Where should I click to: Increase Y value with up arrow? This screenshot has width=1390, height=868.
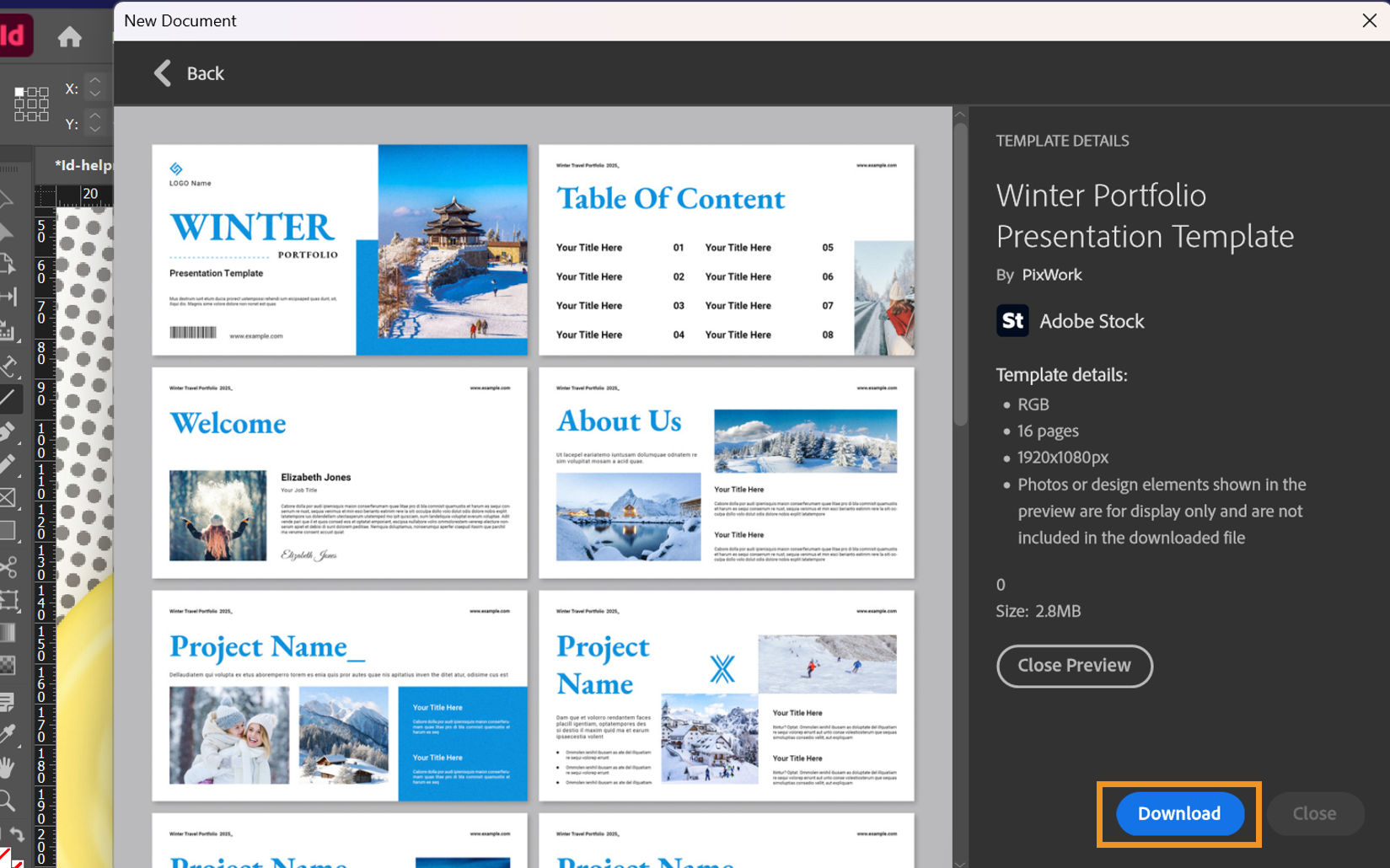[x=95, y=115]
